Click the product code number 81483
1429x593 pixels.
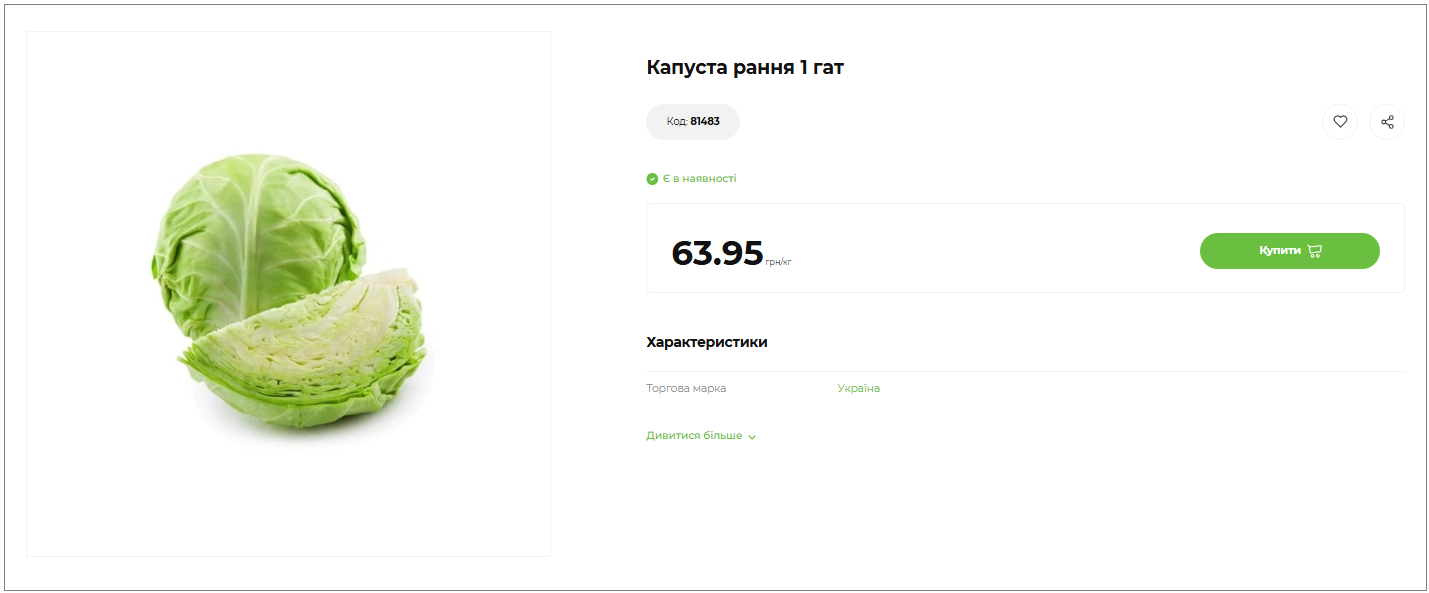click(705, 122)
